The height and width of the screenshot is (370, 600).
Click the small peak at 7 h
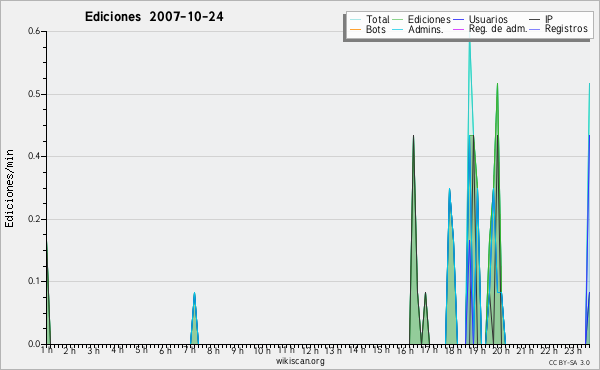(x=194, y=318)
